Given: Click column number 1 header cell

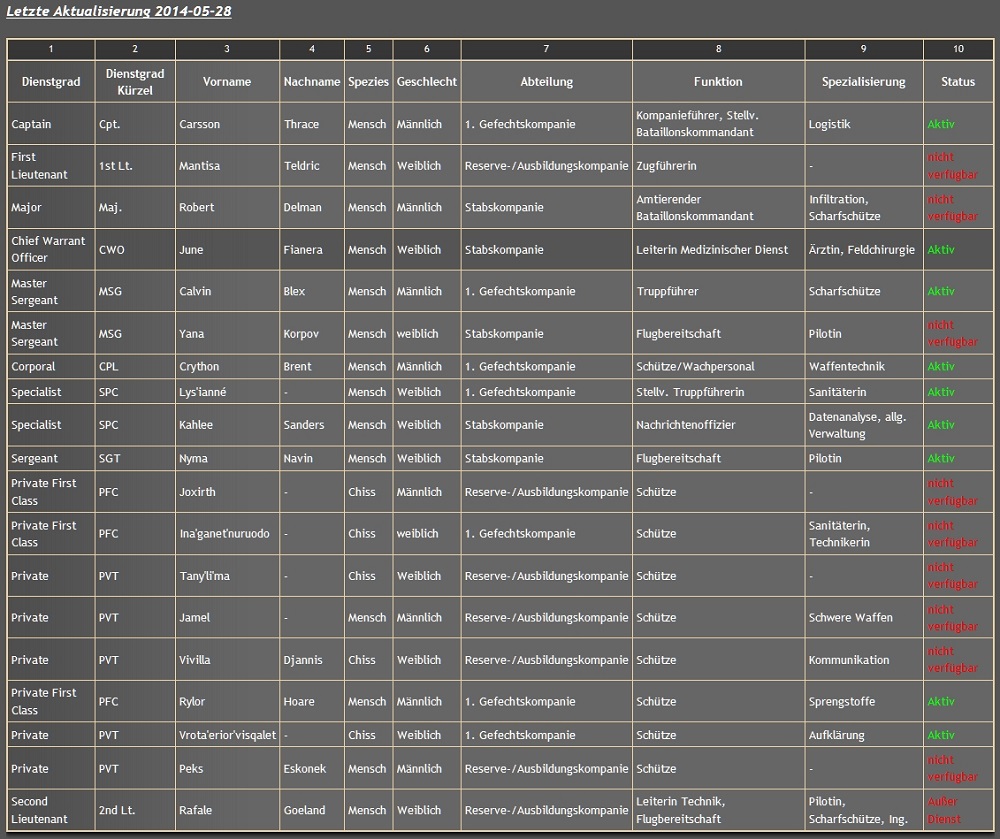Looking at the screenshot, I should point(51,49).
